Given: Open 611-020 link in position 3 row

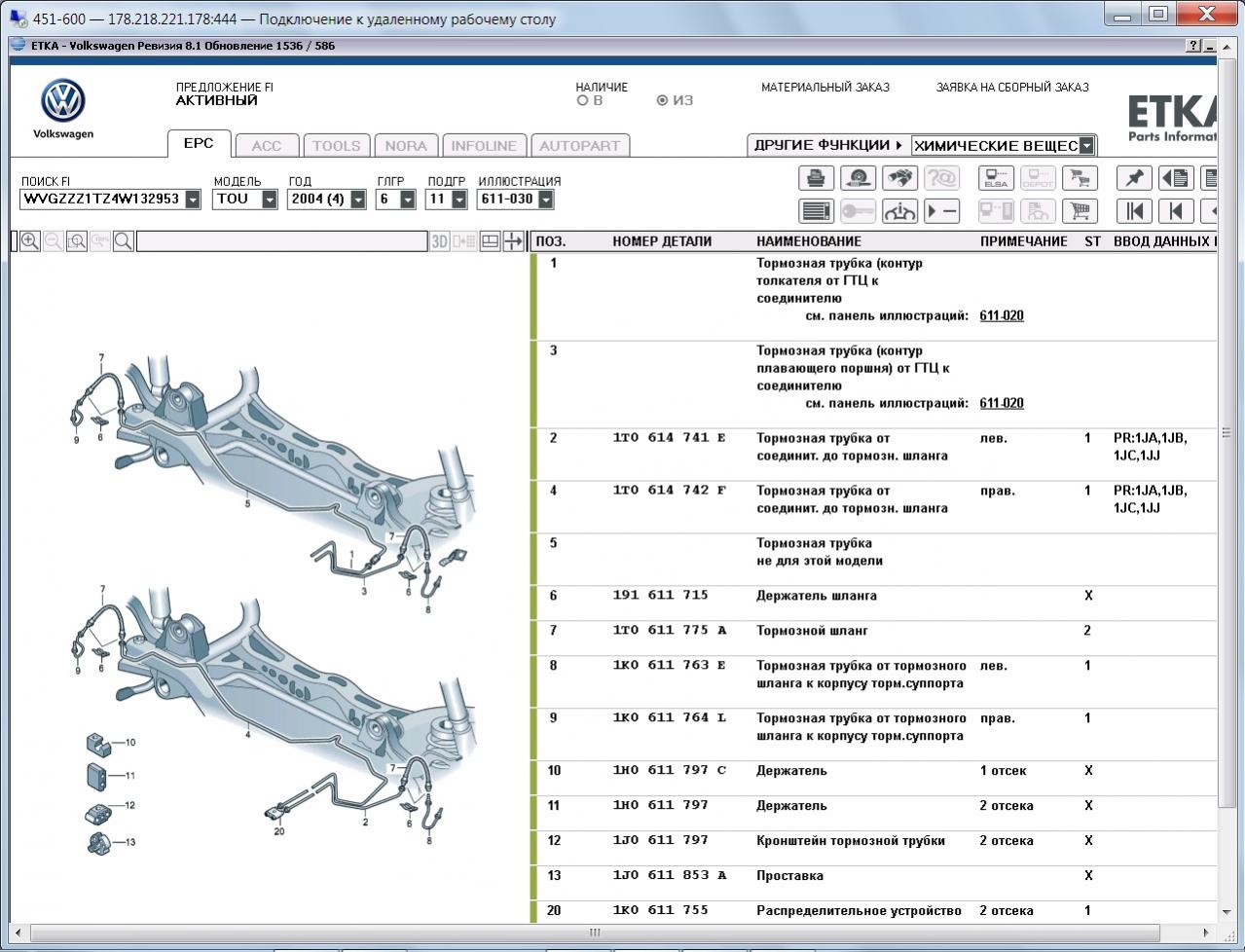Looking at the screenshot, I should pos(1002,404).
